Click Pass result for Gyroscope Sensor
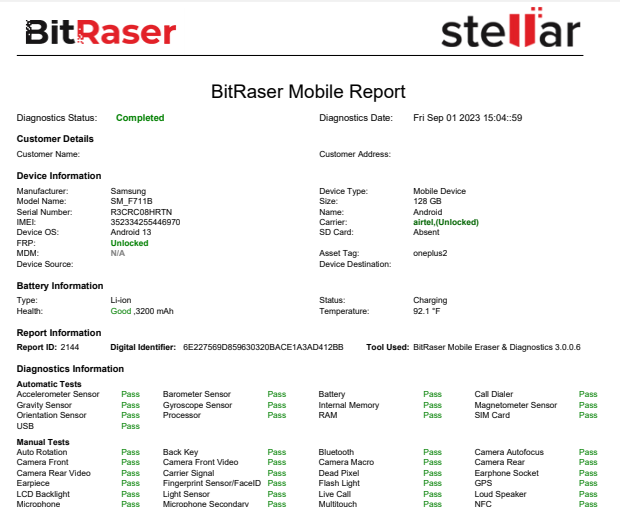The width and height of the screenshot is (620, 507). (x=277, y=405)
